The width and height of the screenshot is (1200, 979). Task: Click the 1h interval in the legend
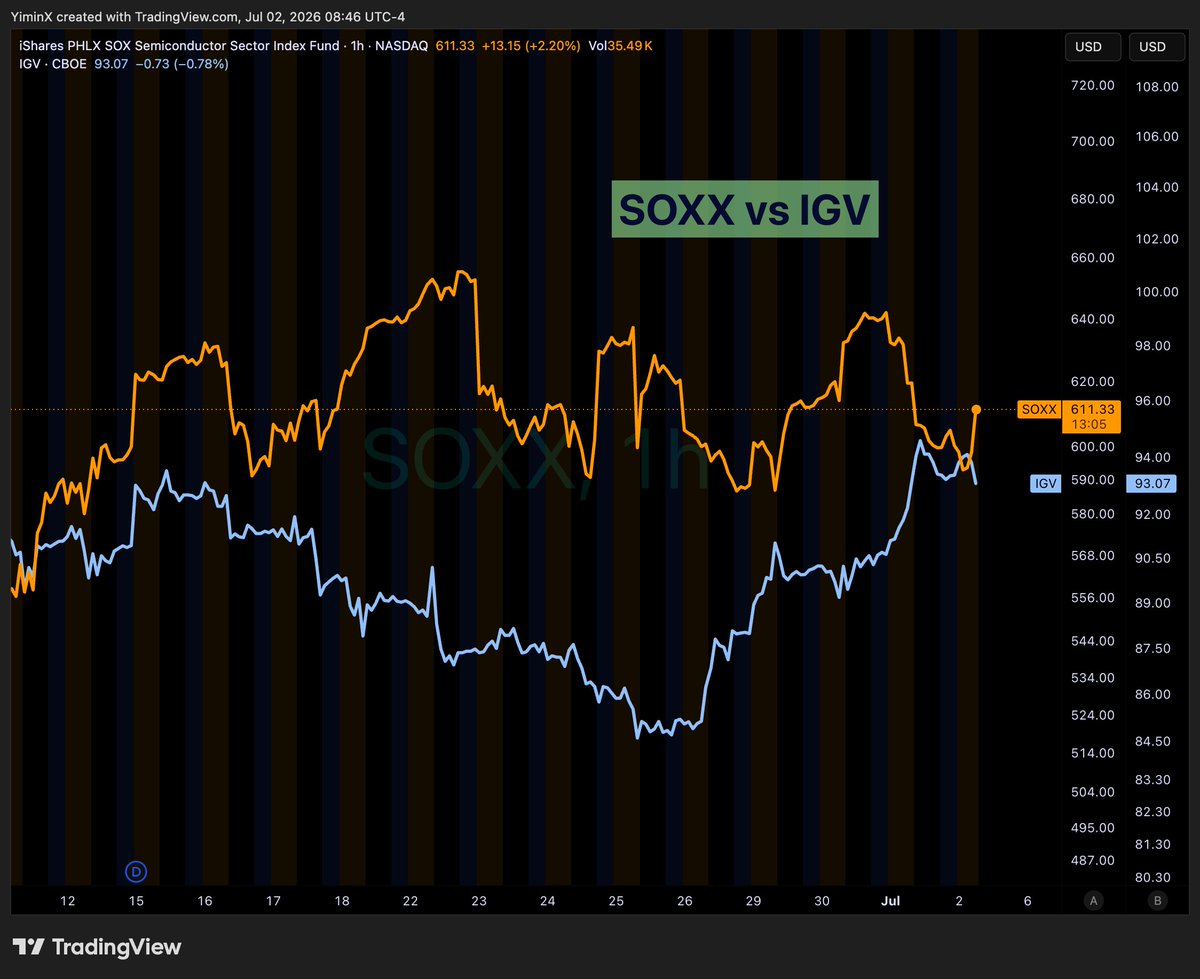tap(356, 46)
